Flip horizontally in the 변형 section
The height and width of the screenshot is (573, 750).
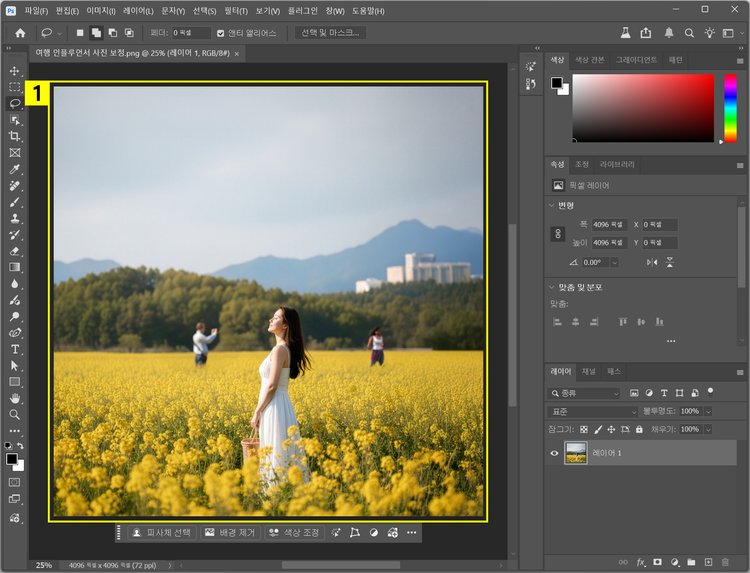pyautogui.click(x=652, y=262)
